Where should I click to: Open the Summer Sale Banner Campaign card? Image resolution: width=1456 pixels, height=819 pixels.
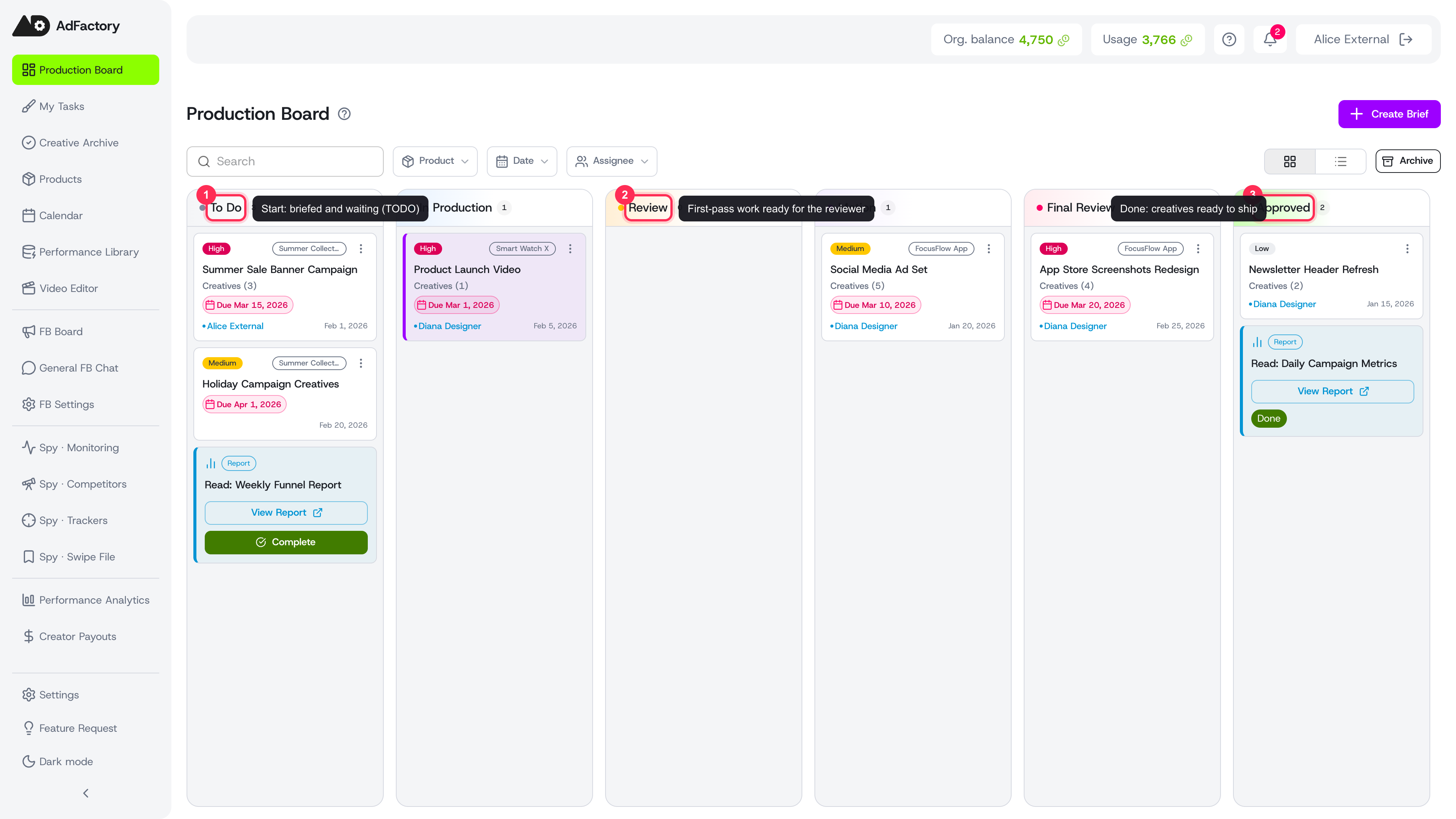(x=285, y=287)
